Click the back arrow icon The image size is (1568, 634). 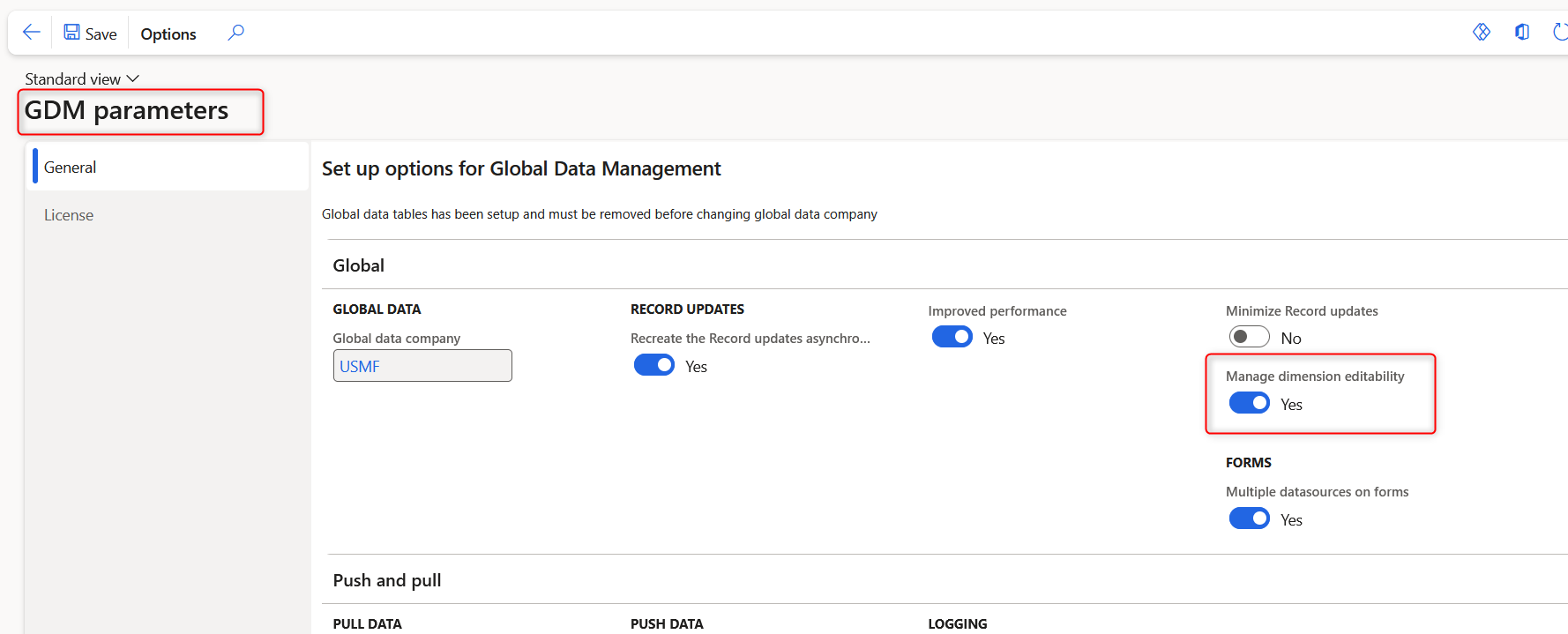click(32, 33)
